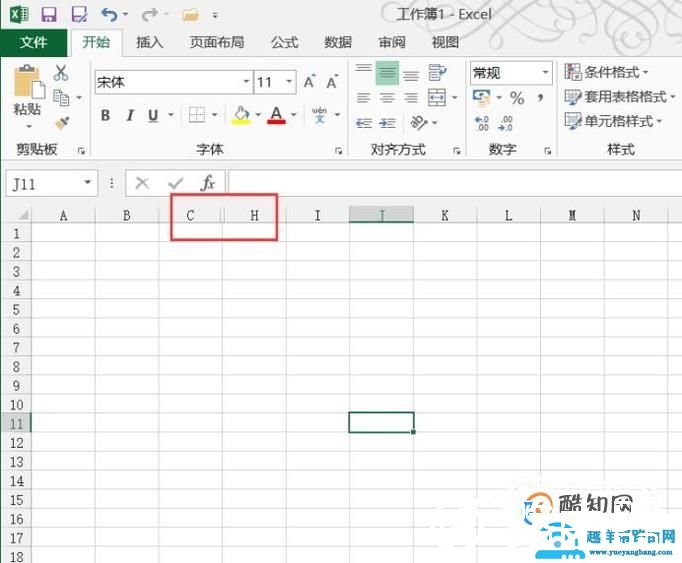The height and width of the screenshot is (563, 682).
Task: Open the fill color palette dropdown arrow
Action: tap(258, 115)
